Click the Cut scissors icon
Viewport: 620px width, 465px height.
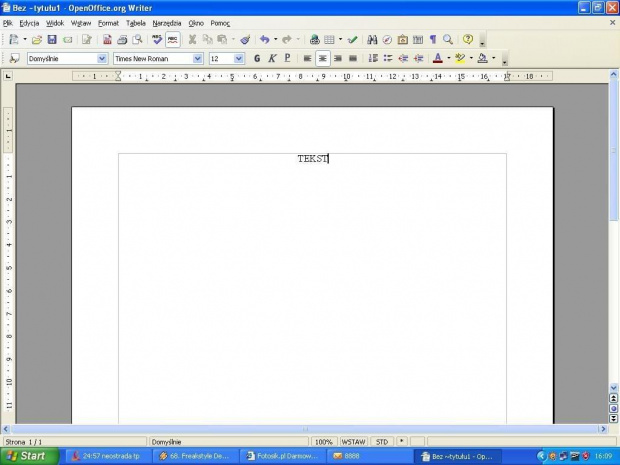tap(192, 40)
